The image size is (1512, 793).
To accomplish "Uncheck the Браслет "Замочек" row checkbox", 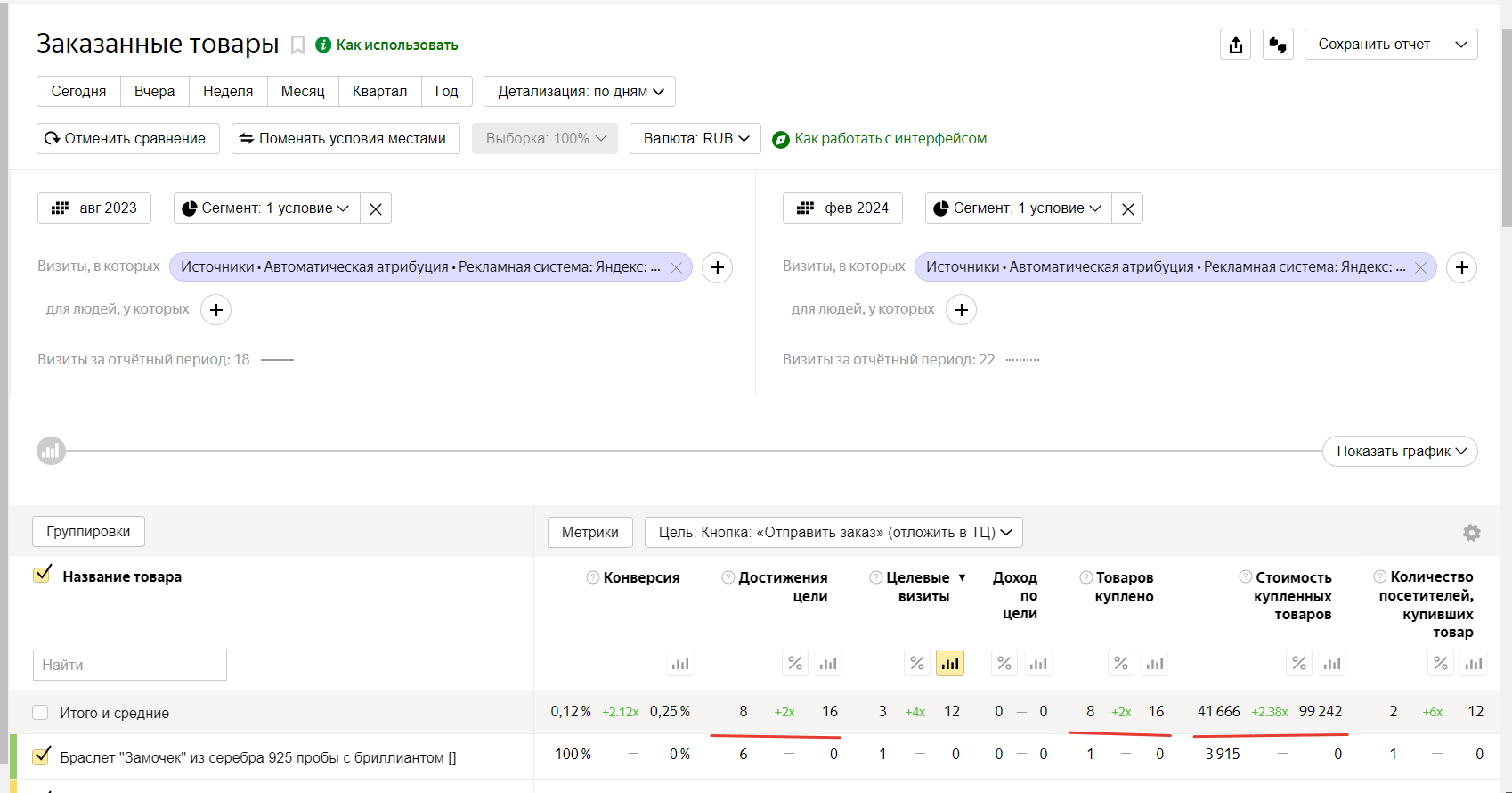I will pos(41,756).
